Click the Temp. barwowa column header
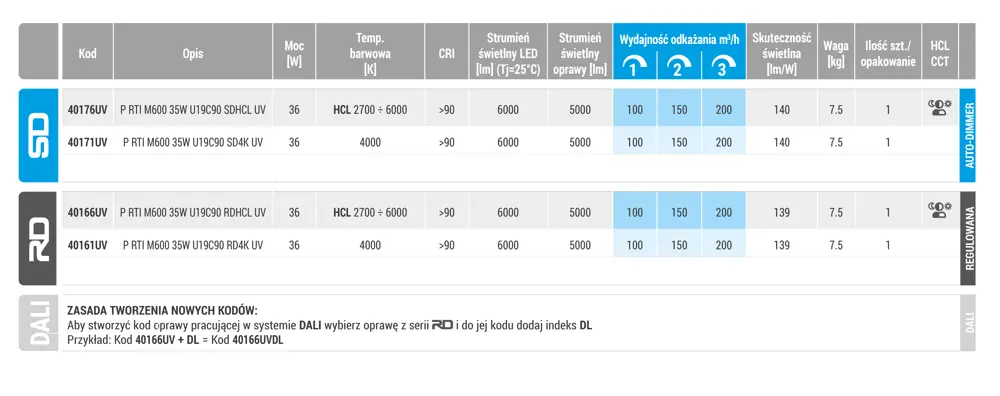Screen dimensions: 1000x396 tap(370, 52)
